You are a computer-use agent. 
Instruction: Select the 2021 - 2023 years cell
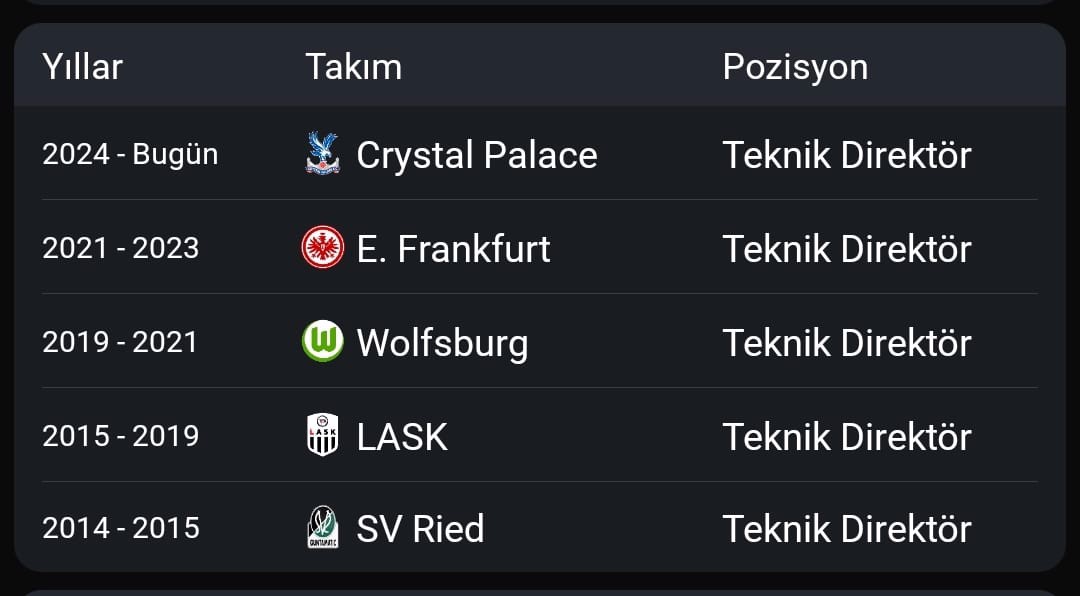[x=121, y=248]
